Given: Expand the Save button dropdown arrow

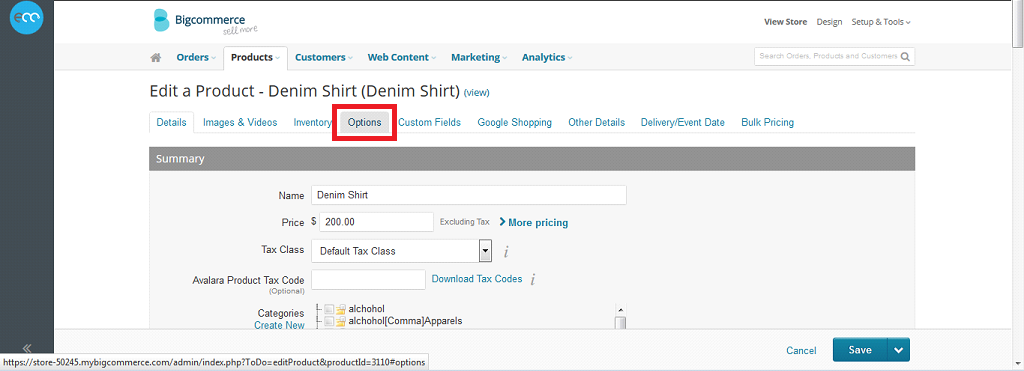Looking at the screenshot, I should coord(899,350).
